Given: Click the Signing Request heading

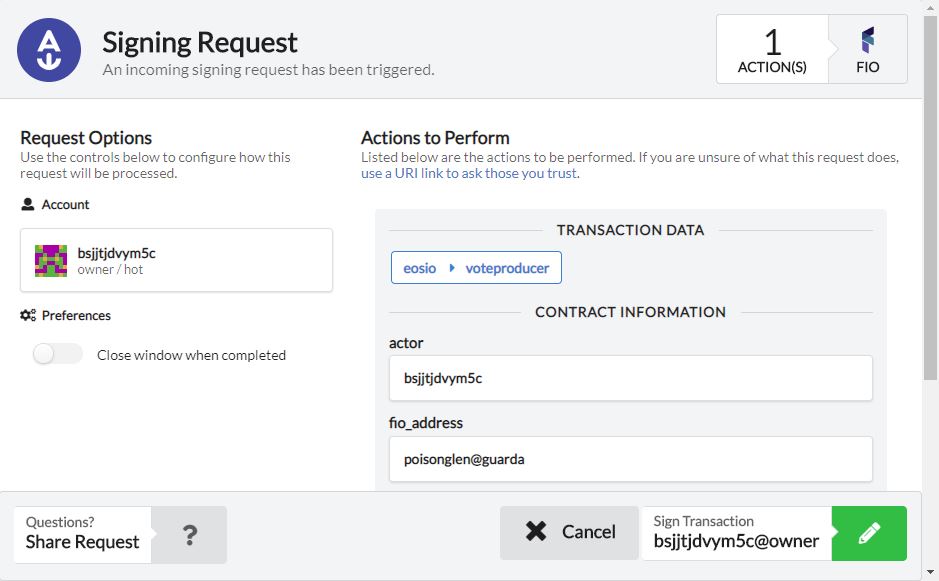Looking at the screenshot, I should point(200,42).
